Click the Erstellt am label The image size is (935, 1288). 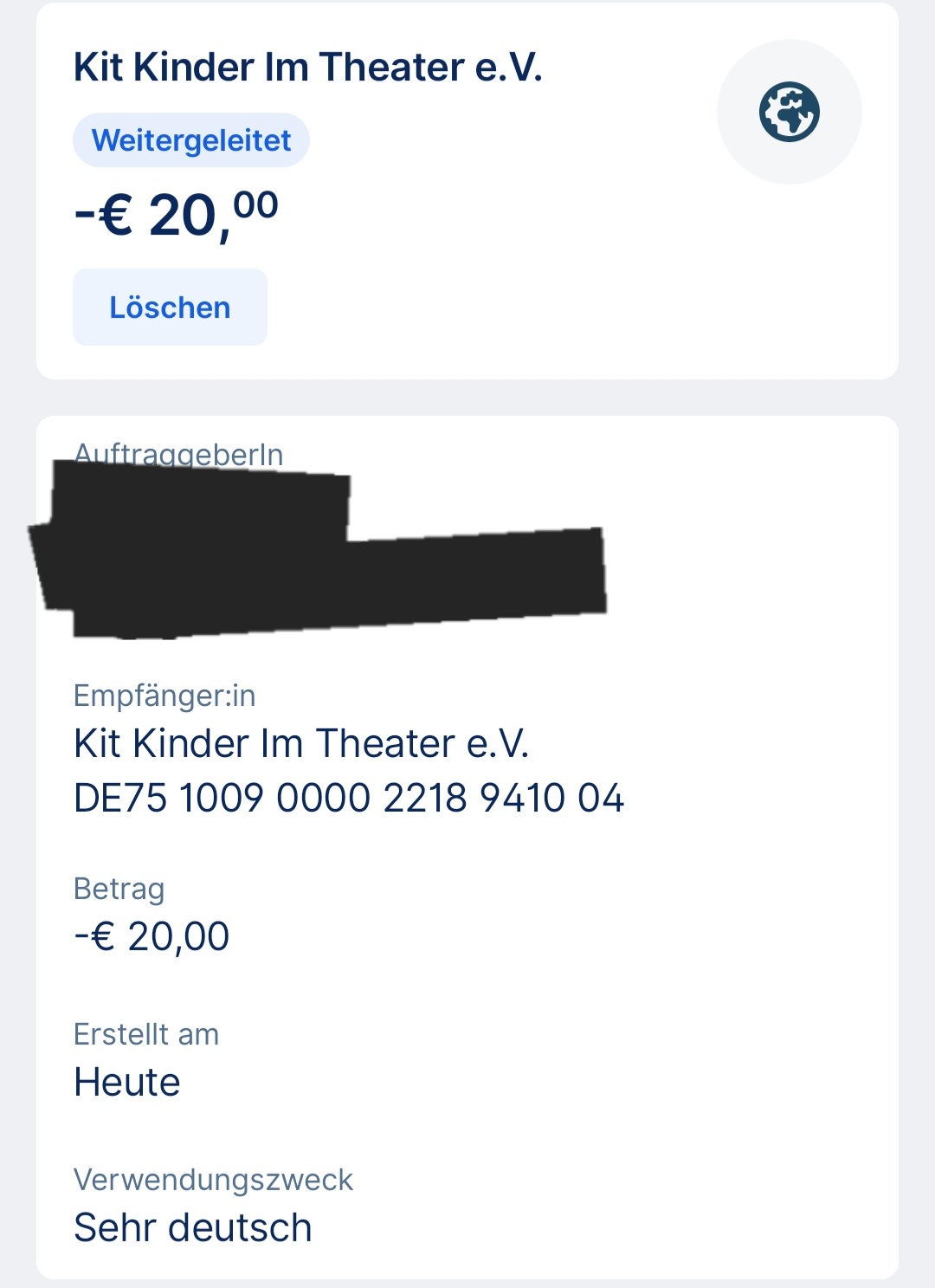coord(146,1034)
